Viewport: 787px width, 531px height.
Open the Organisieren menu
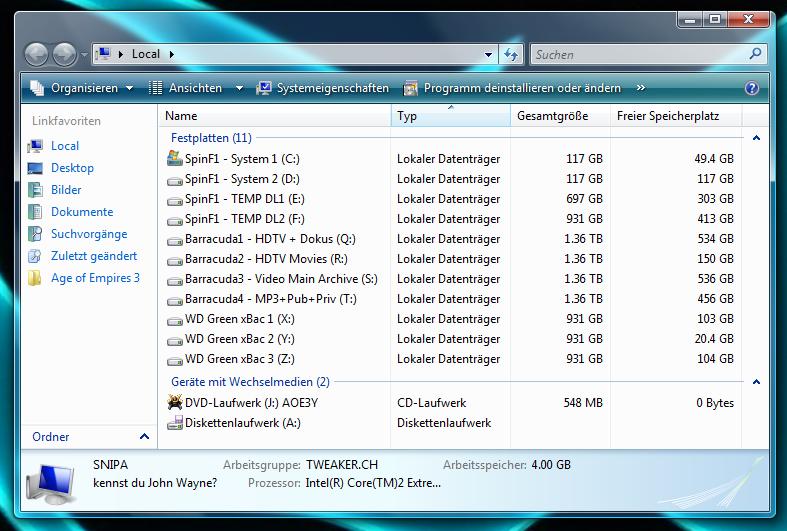coord(82,88)
